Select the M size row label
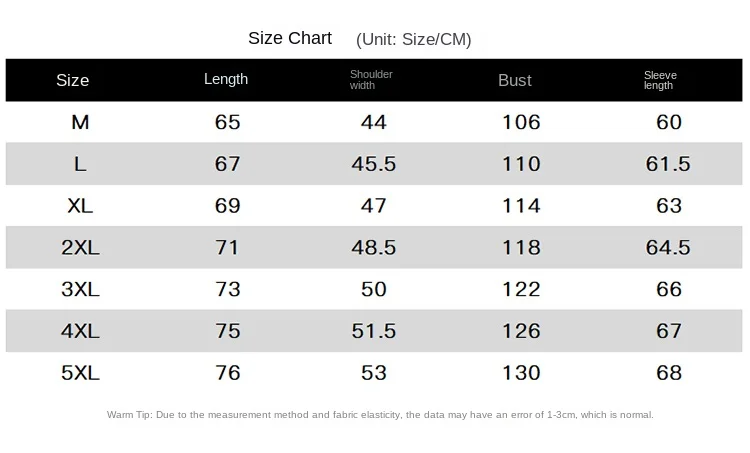Image resolution: width=750 pixels, height=453 pixels. click(x=80, y=122)
